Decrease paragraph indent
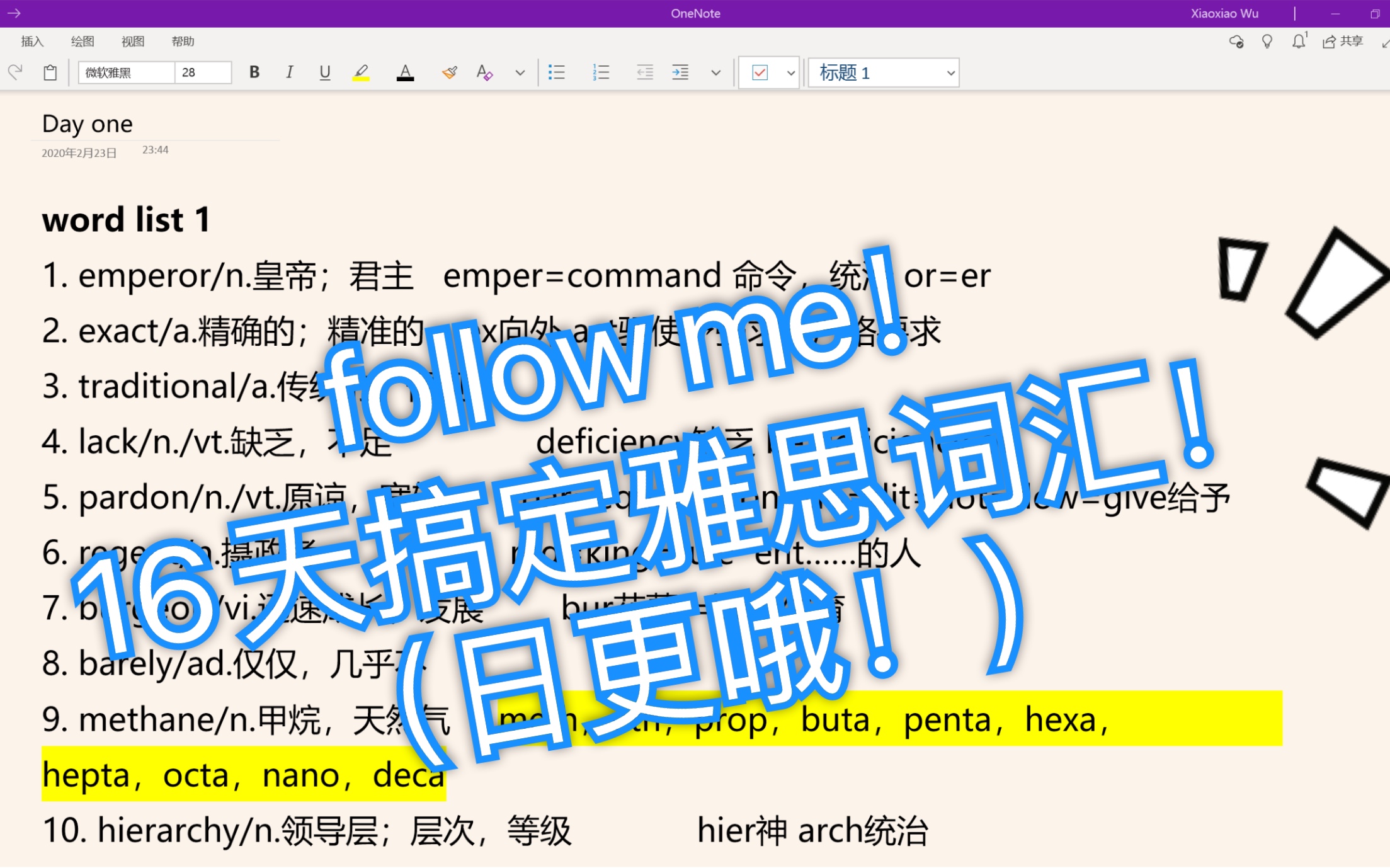 coord(645,72)
